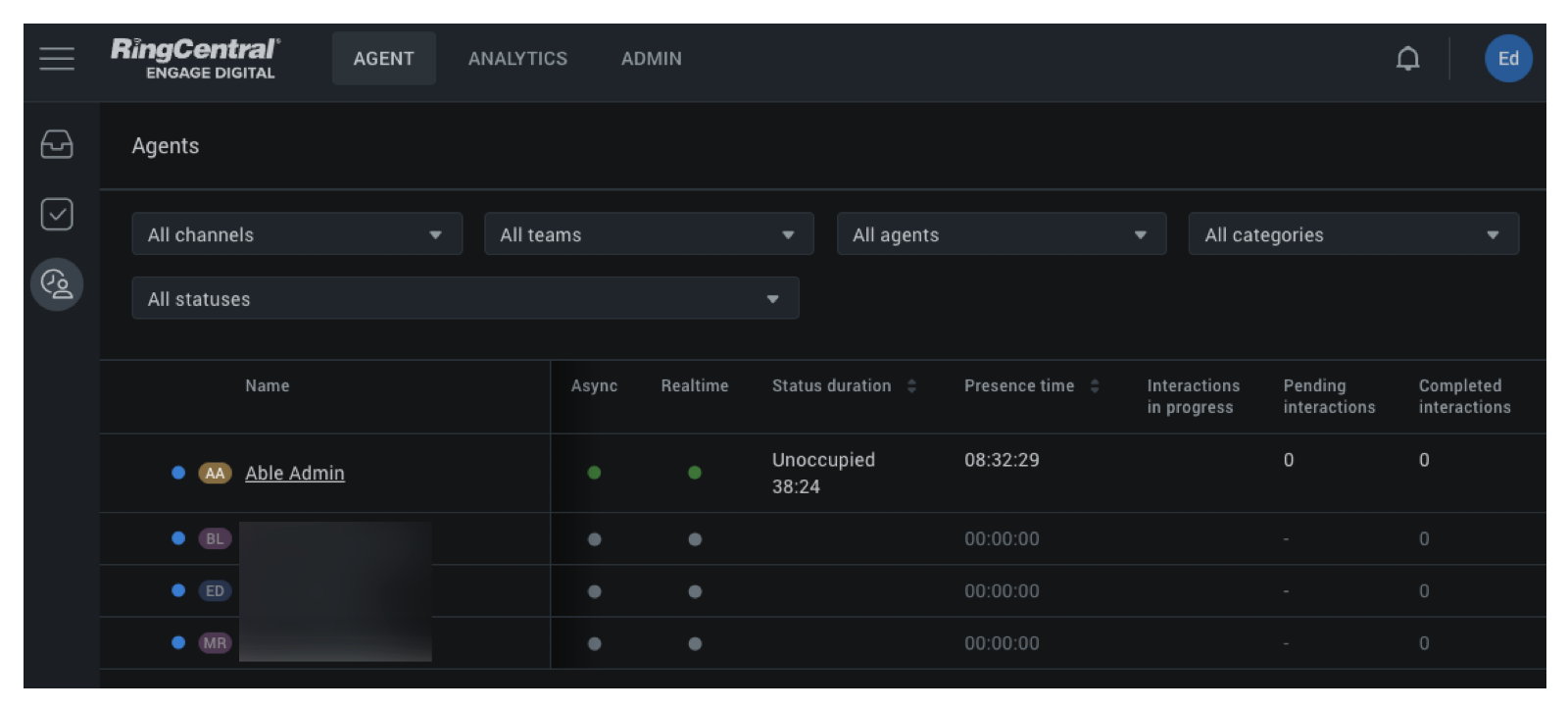Click Able Admin's green Async status dot
The width and height of the screenshot is (1568, 710).
point(594,473)
